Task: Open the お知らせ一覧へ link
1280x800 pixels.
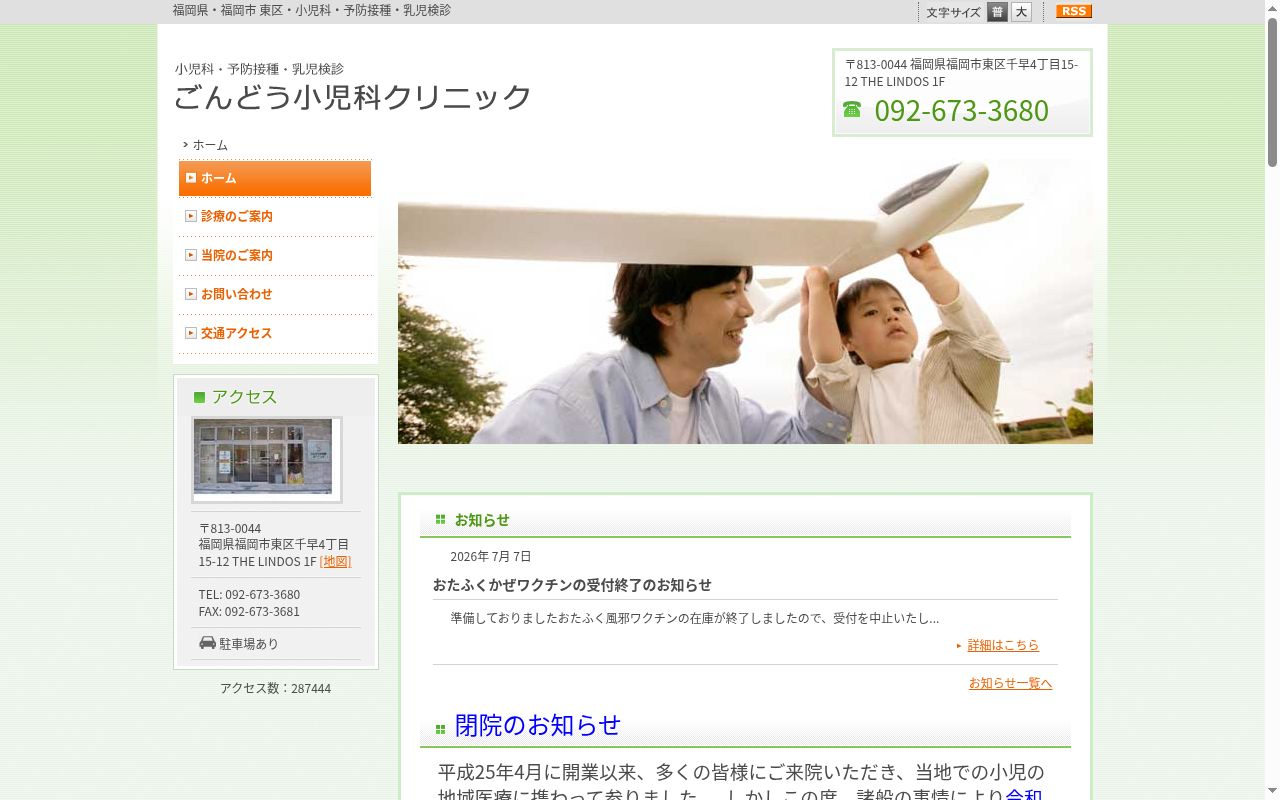Action: pyautogui.click(x=1010, y=683)
